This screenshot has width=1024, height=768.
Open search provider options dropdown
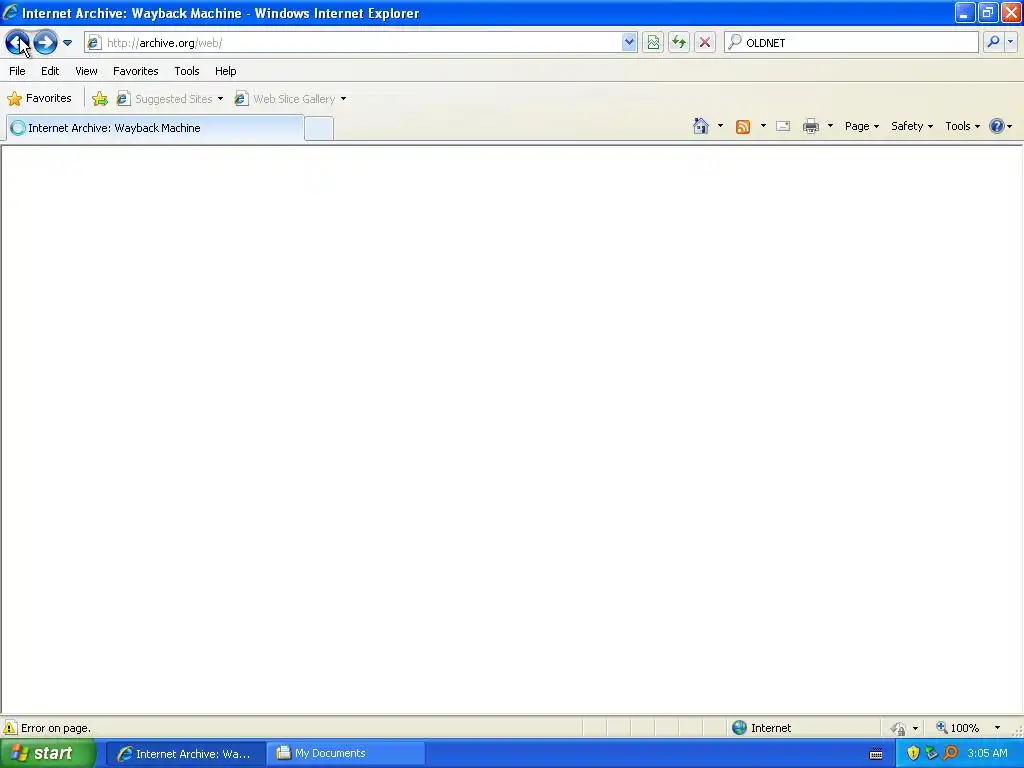1010,42
